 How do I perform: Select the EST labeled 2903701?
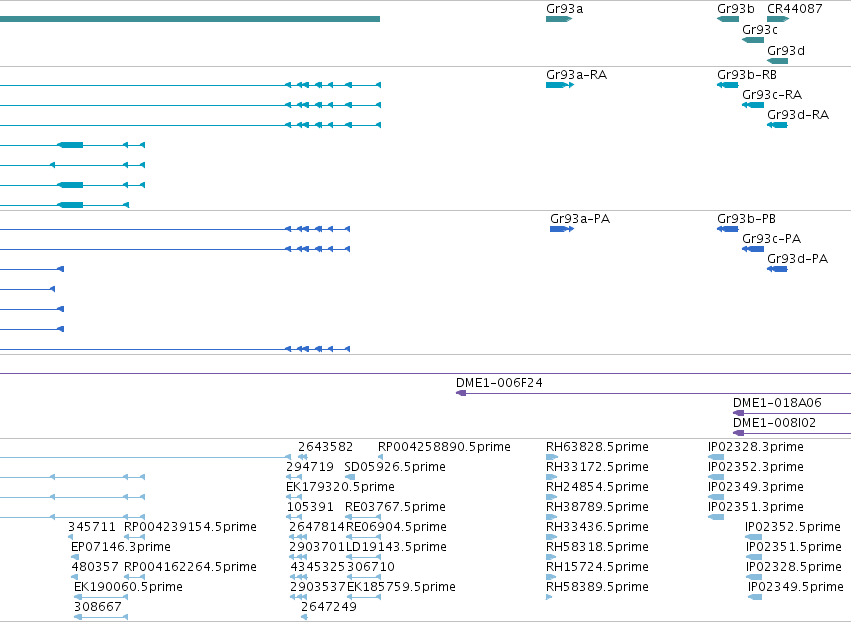317,547
